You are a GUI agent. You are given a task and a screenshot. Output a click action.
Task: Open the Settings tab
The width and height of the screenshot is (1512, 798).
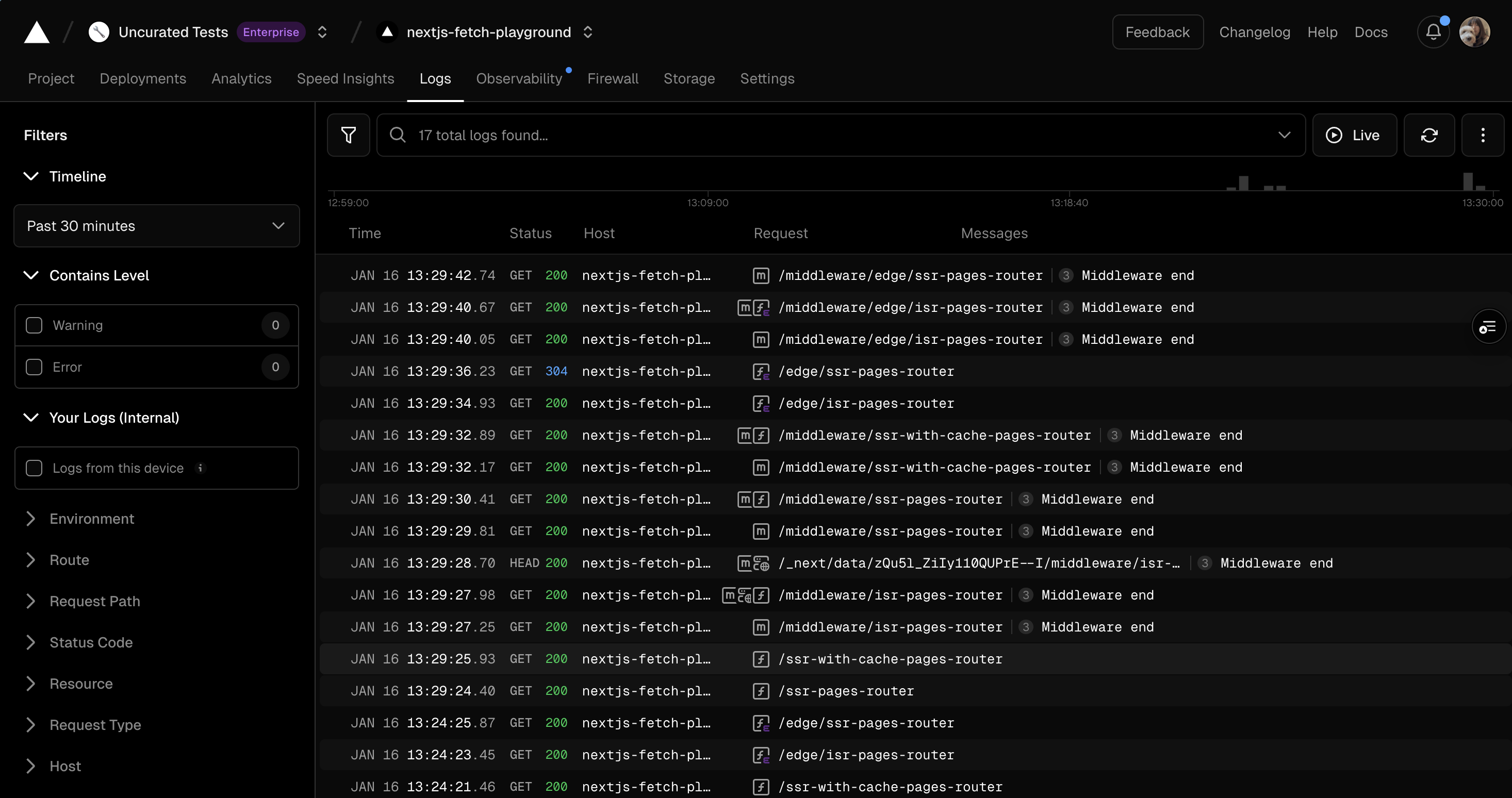coord(767,79)
